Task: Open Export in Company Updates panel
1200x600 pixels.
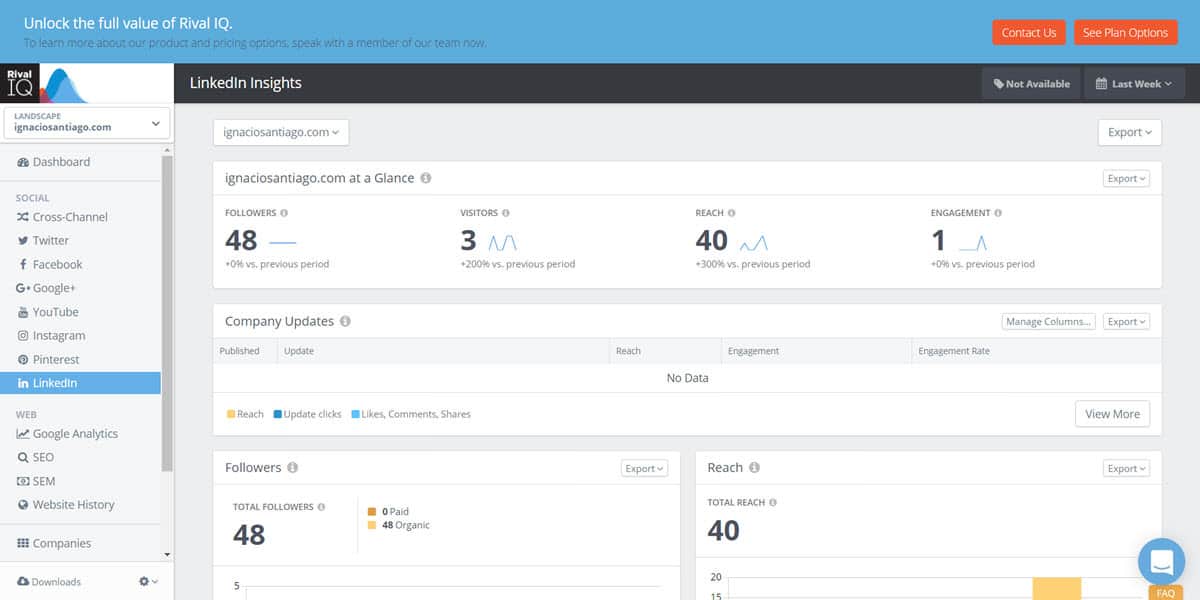Action: 1126,322
